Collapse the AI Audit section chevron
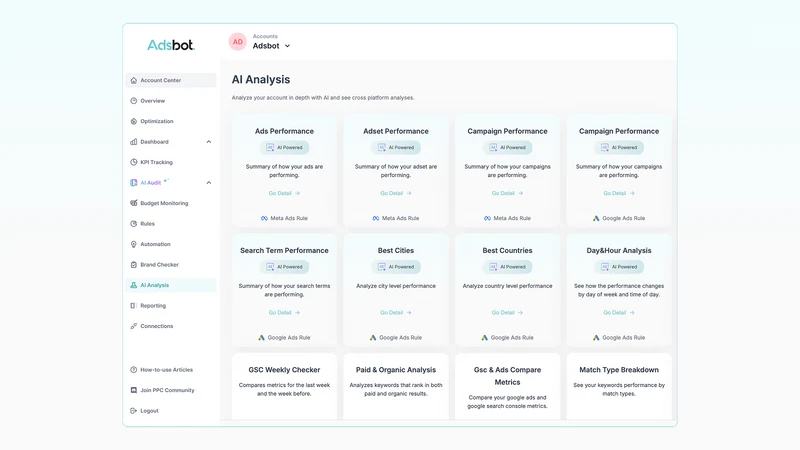 point(209,183)
